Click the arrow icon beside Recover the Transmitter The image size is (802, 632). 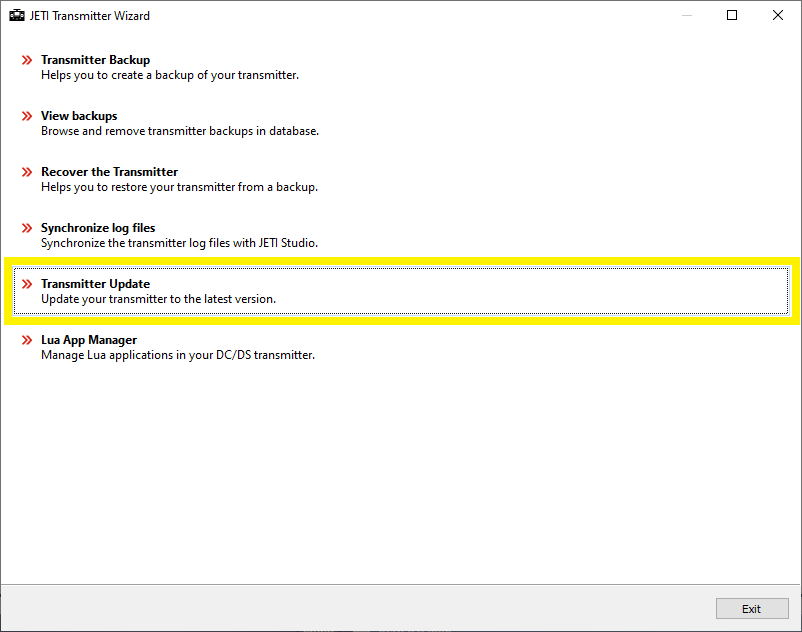(x=27, y=172)
